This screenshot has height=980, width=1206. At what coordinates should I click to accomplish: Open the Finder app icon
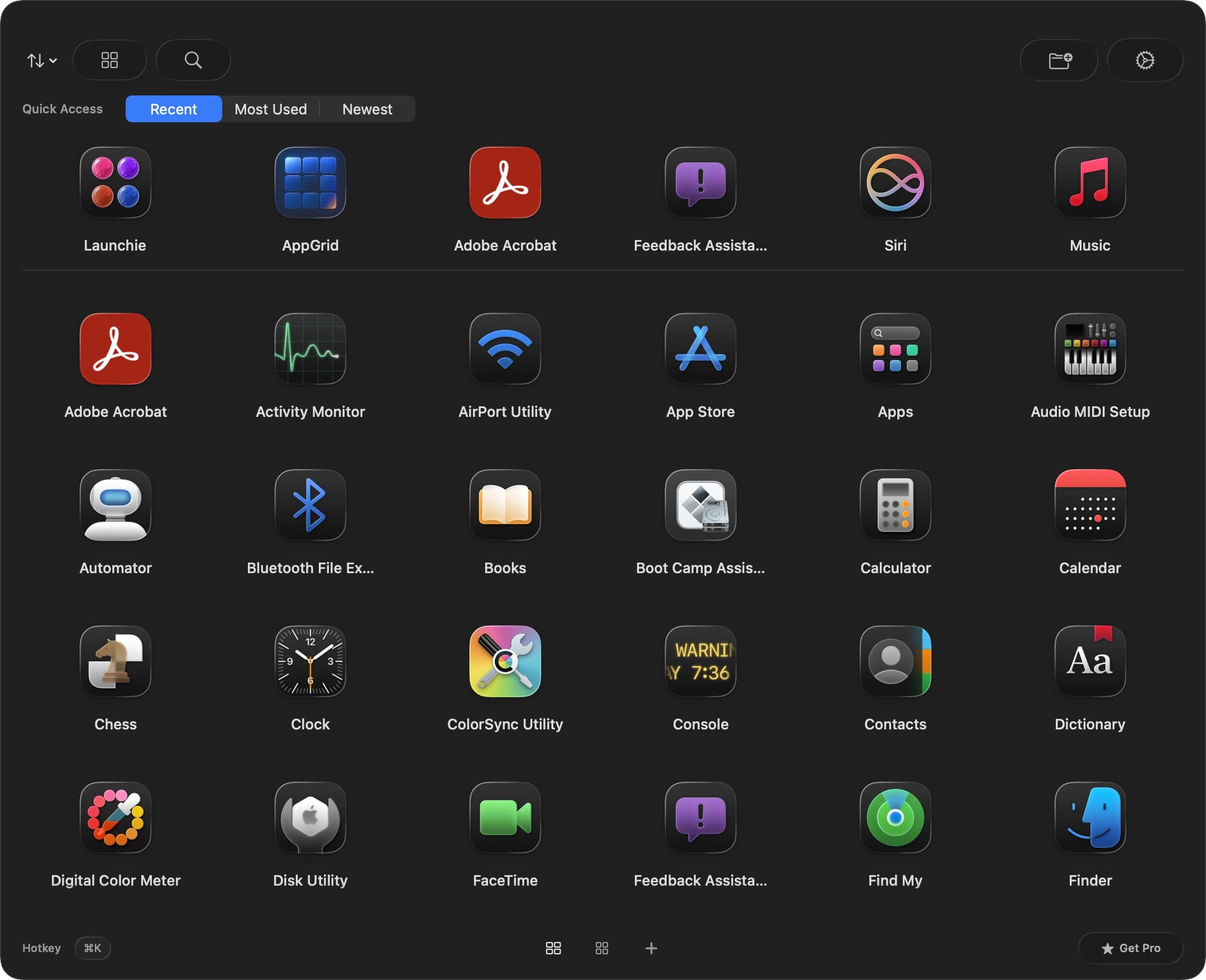pyautogui.click(x=1090, y=818)
